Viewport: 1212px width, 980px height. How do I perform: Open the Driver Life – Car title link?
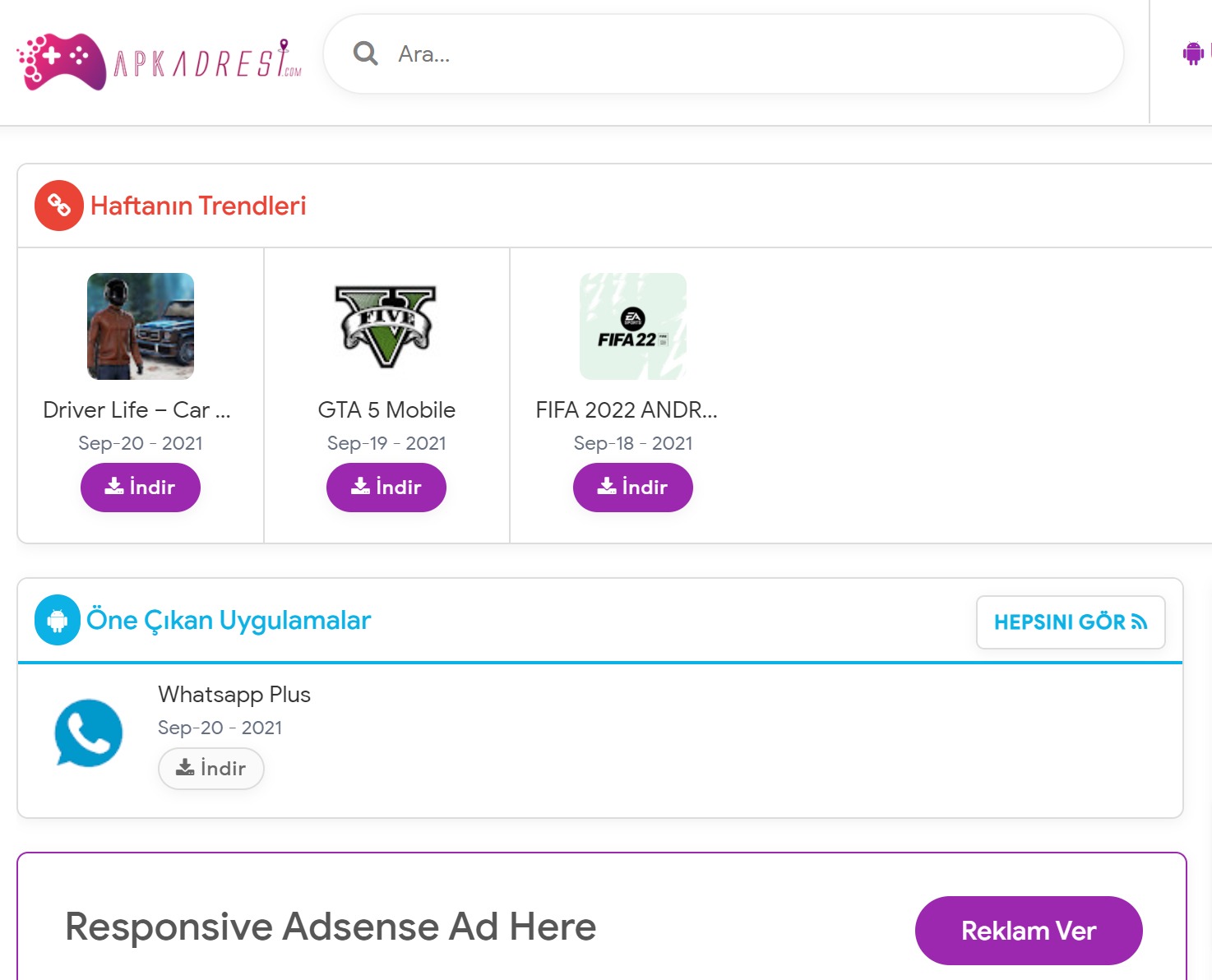click(136, 410)
